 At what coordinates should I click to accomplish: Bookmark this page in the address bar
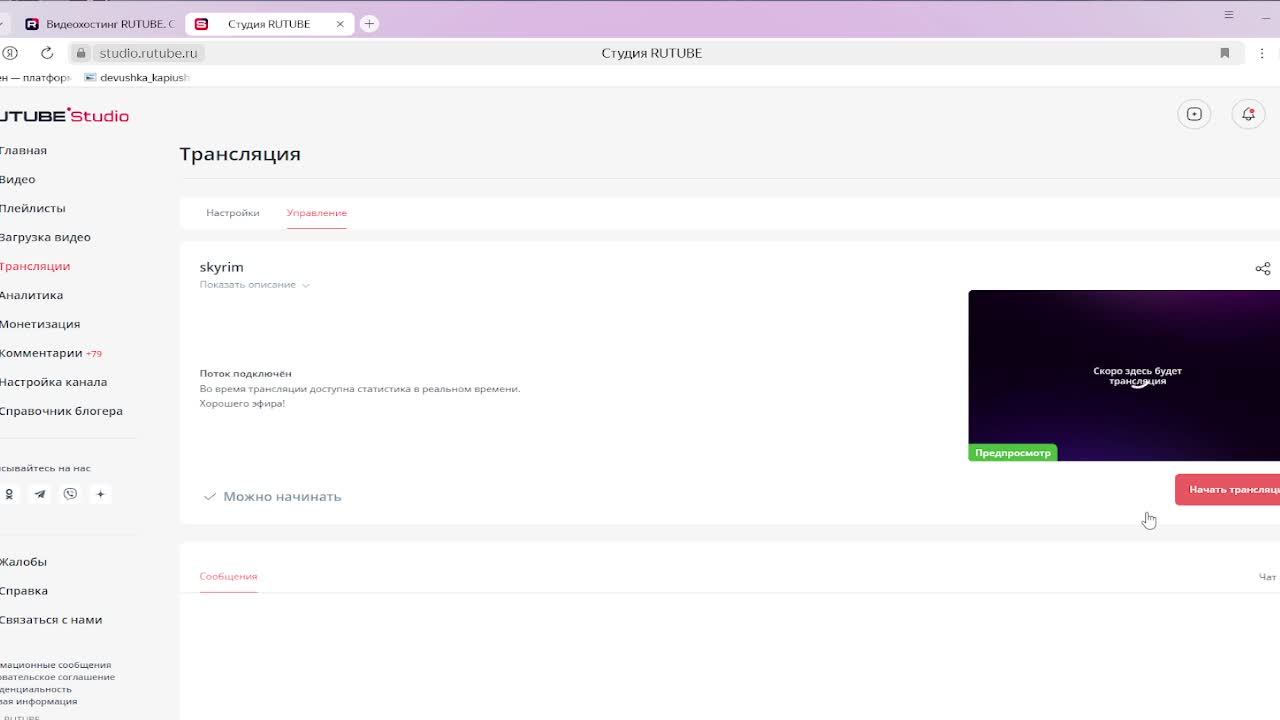click(1224, 53)
